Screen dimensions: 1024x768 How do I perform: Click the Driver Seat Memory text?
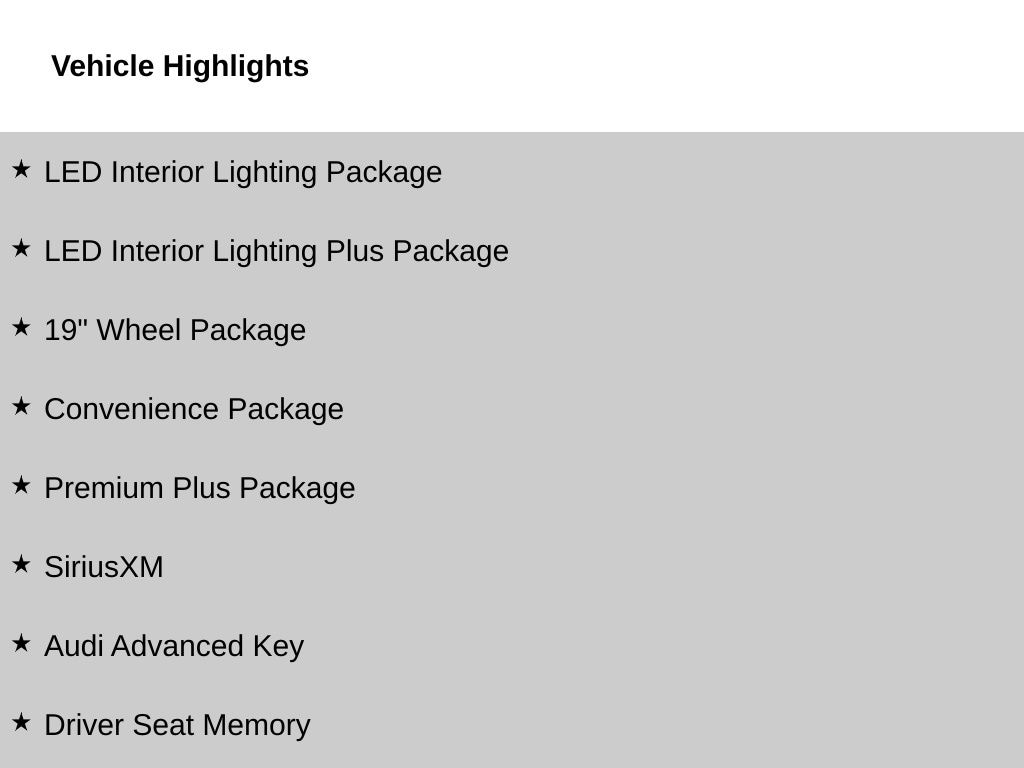coord(177,725)
